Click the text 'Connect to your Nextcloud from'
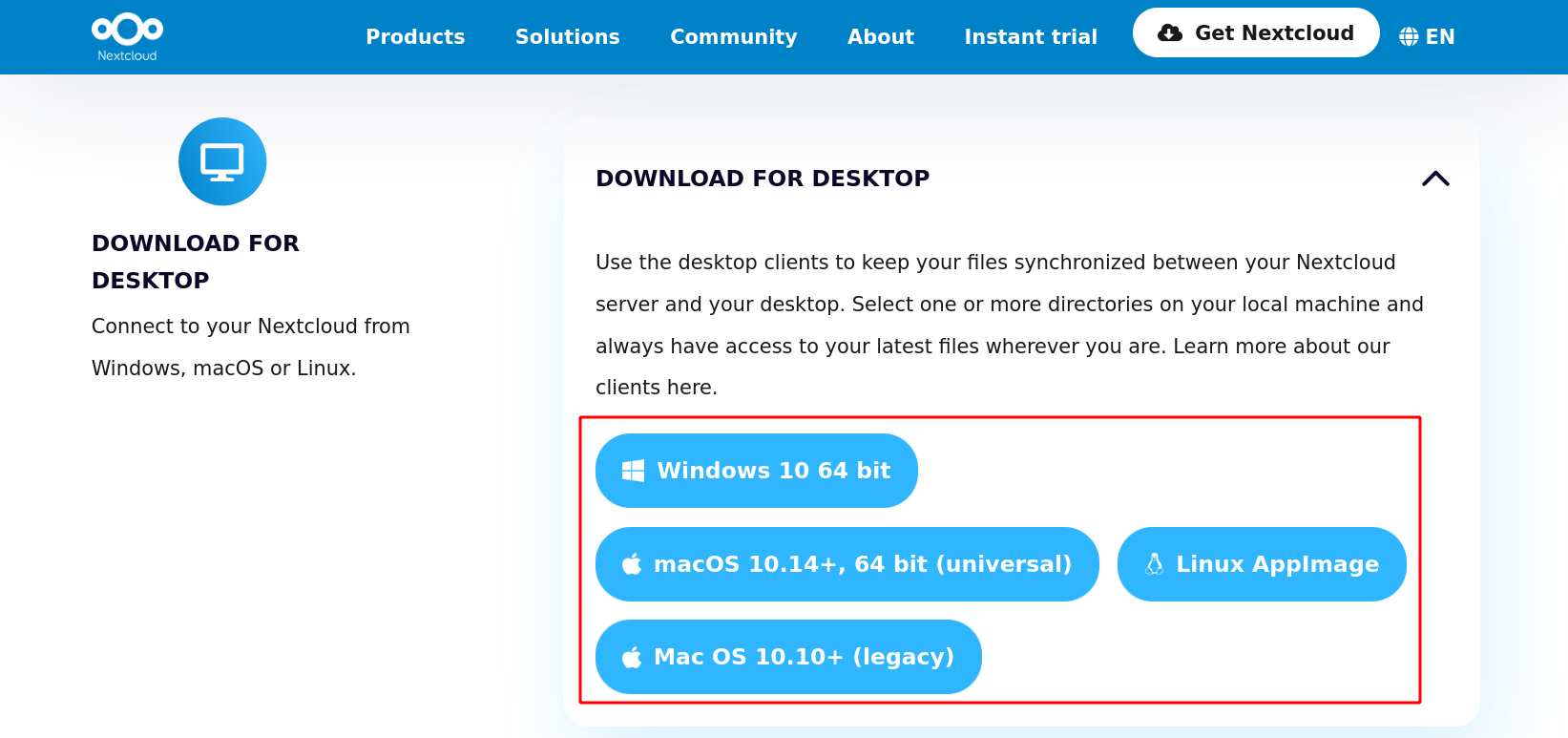The image size is (1568, 738). (251, 327)
